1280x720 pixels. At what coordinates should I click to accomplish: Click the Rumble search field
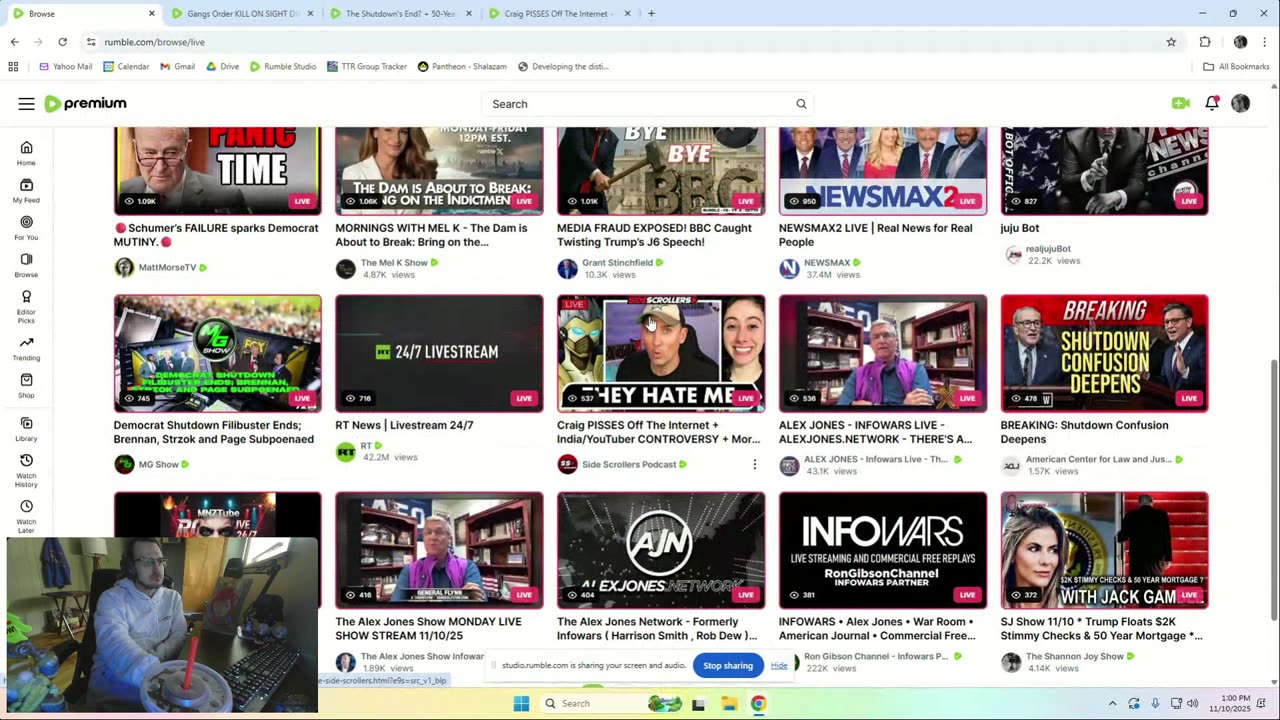point(640,104)
